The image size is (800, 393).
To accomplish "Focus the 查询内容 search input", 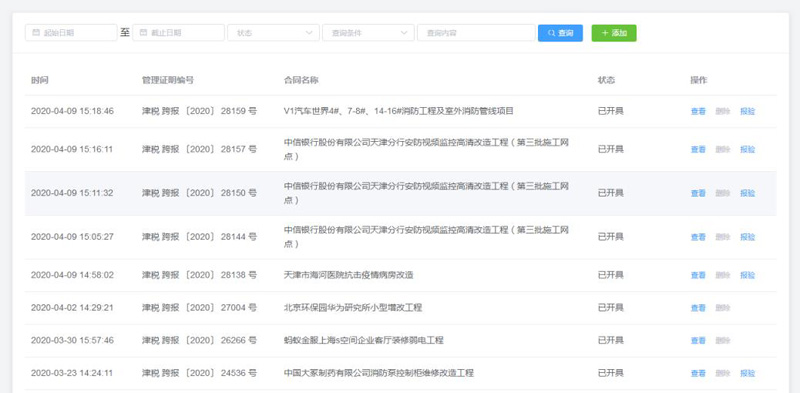I will (x=476, y=33).
